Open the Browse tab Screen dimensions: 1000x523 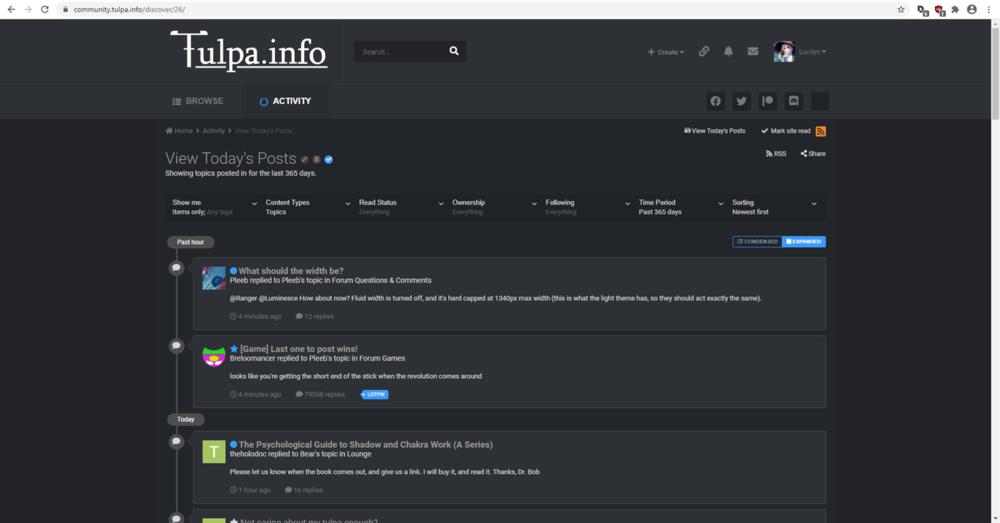pos(198,101)
